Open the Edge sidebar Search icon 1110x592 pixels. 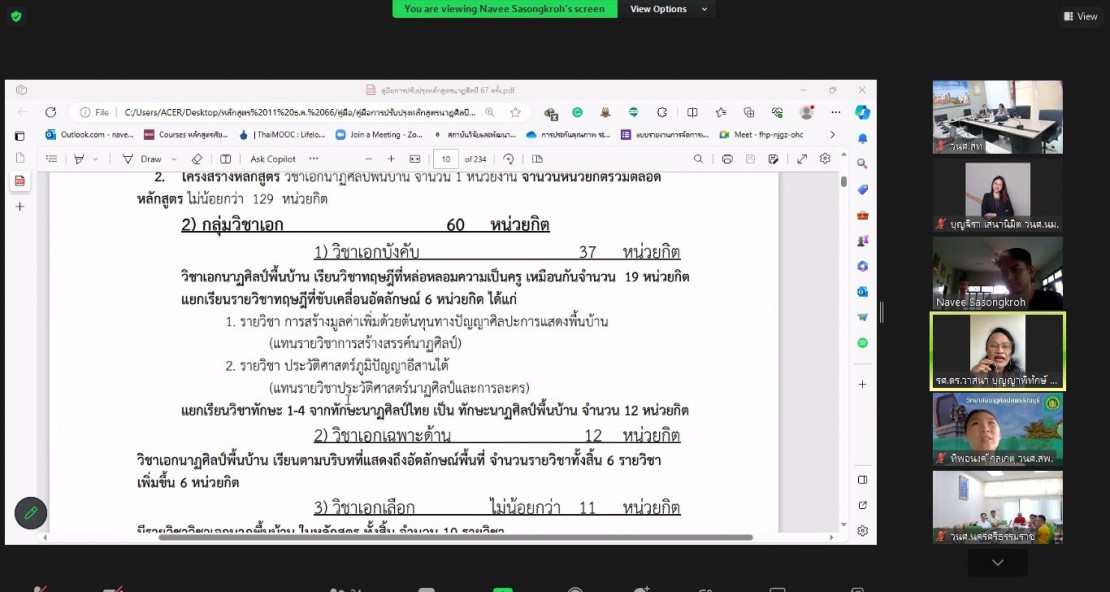click(862, 164)
